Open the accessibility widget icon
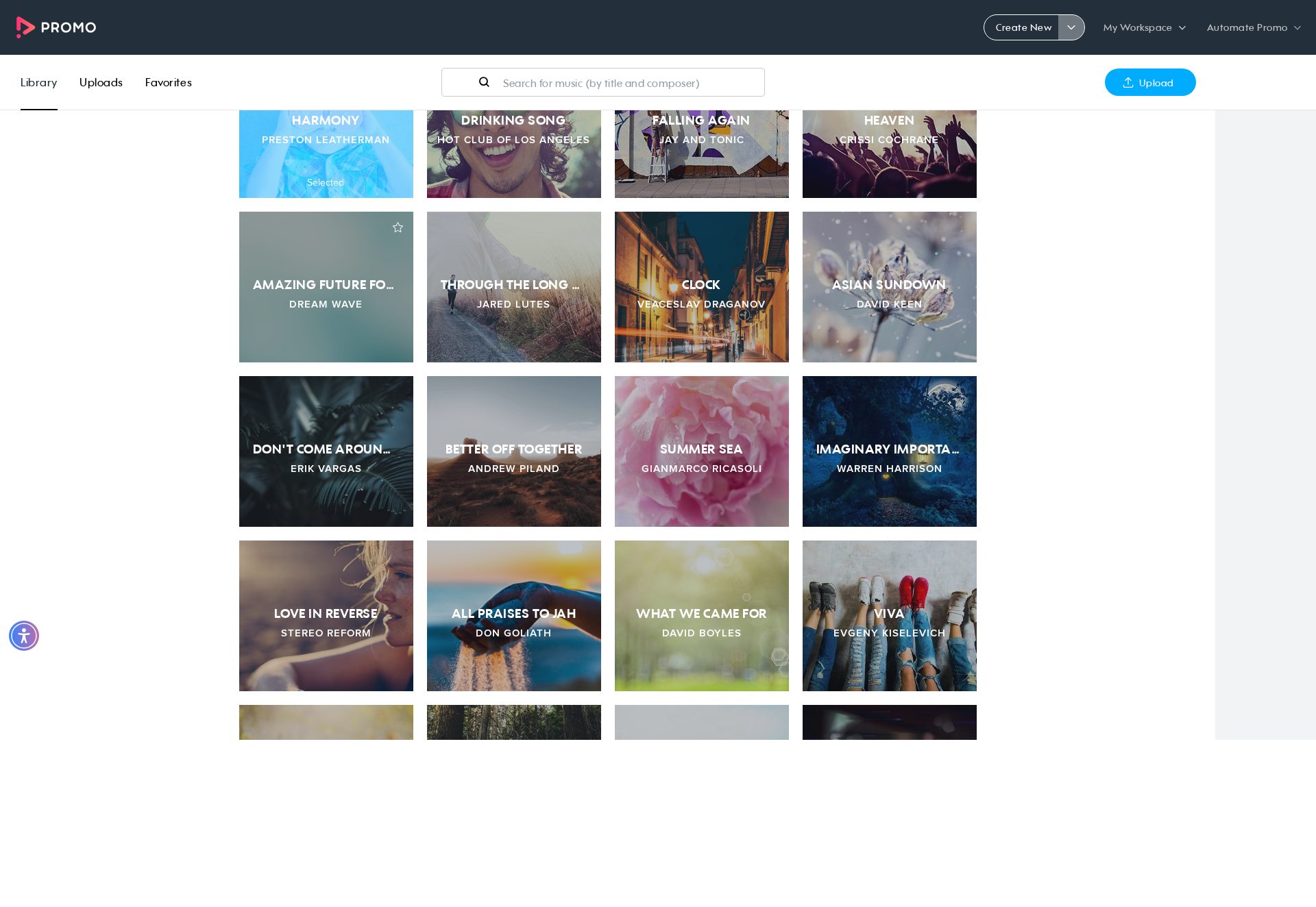 pyautogui.click(x=24, y=636)
